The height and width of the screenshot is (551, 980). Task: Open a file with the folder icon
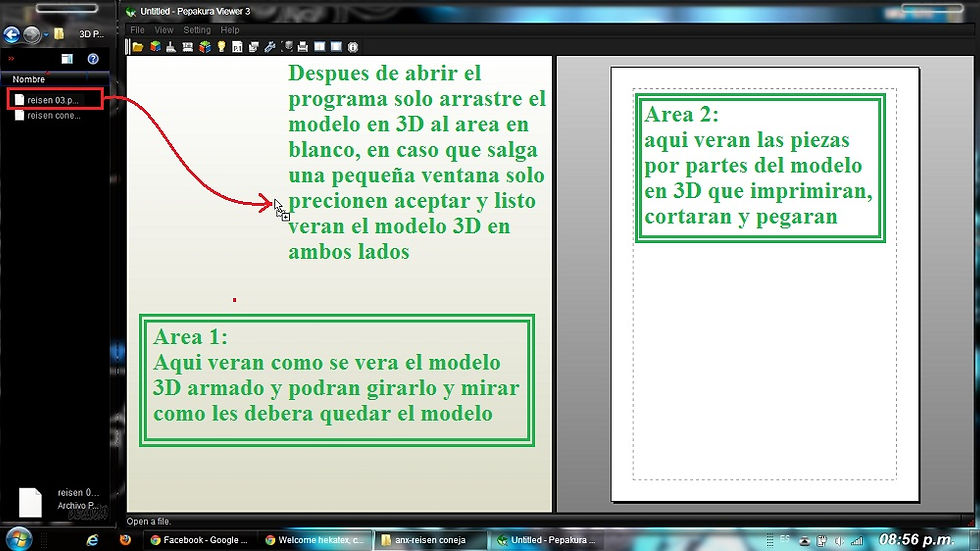pyautogui.click(x=138, y=47)
